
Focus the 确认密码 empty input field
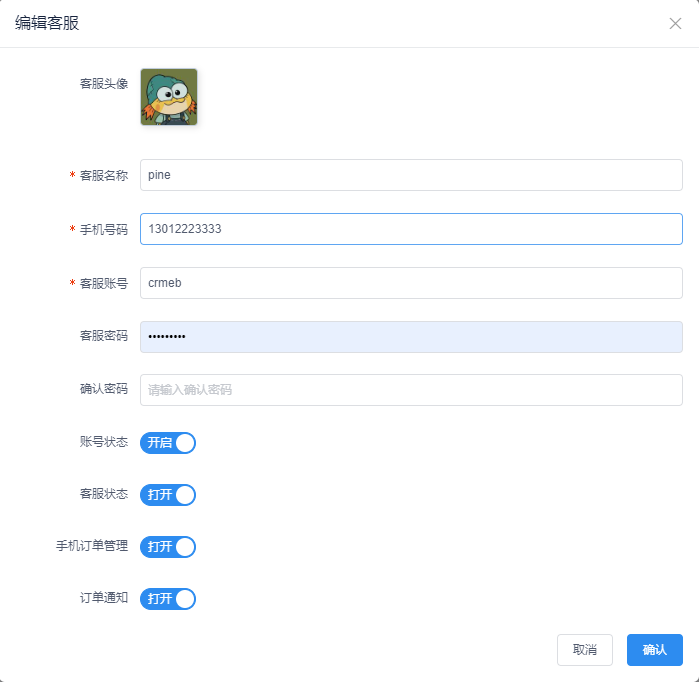point(411,390)
